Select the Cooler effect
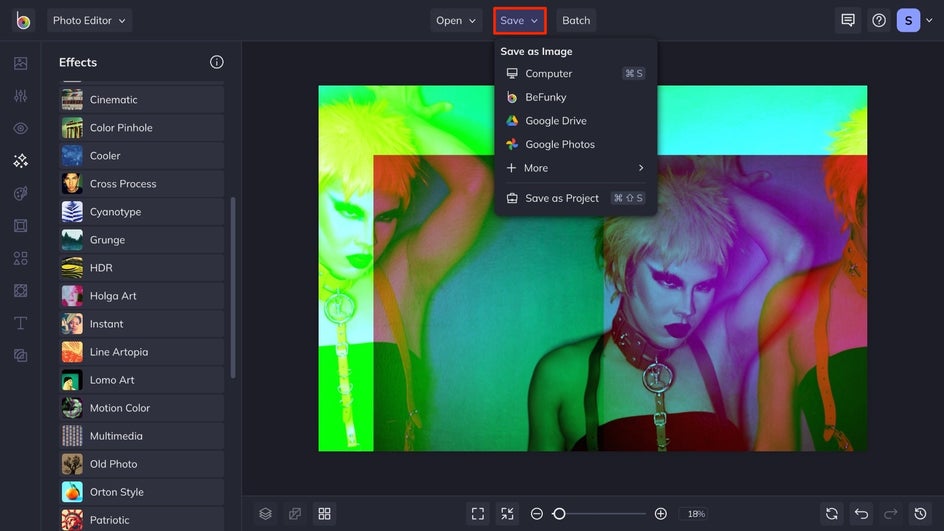 click(x=142, y=155)
